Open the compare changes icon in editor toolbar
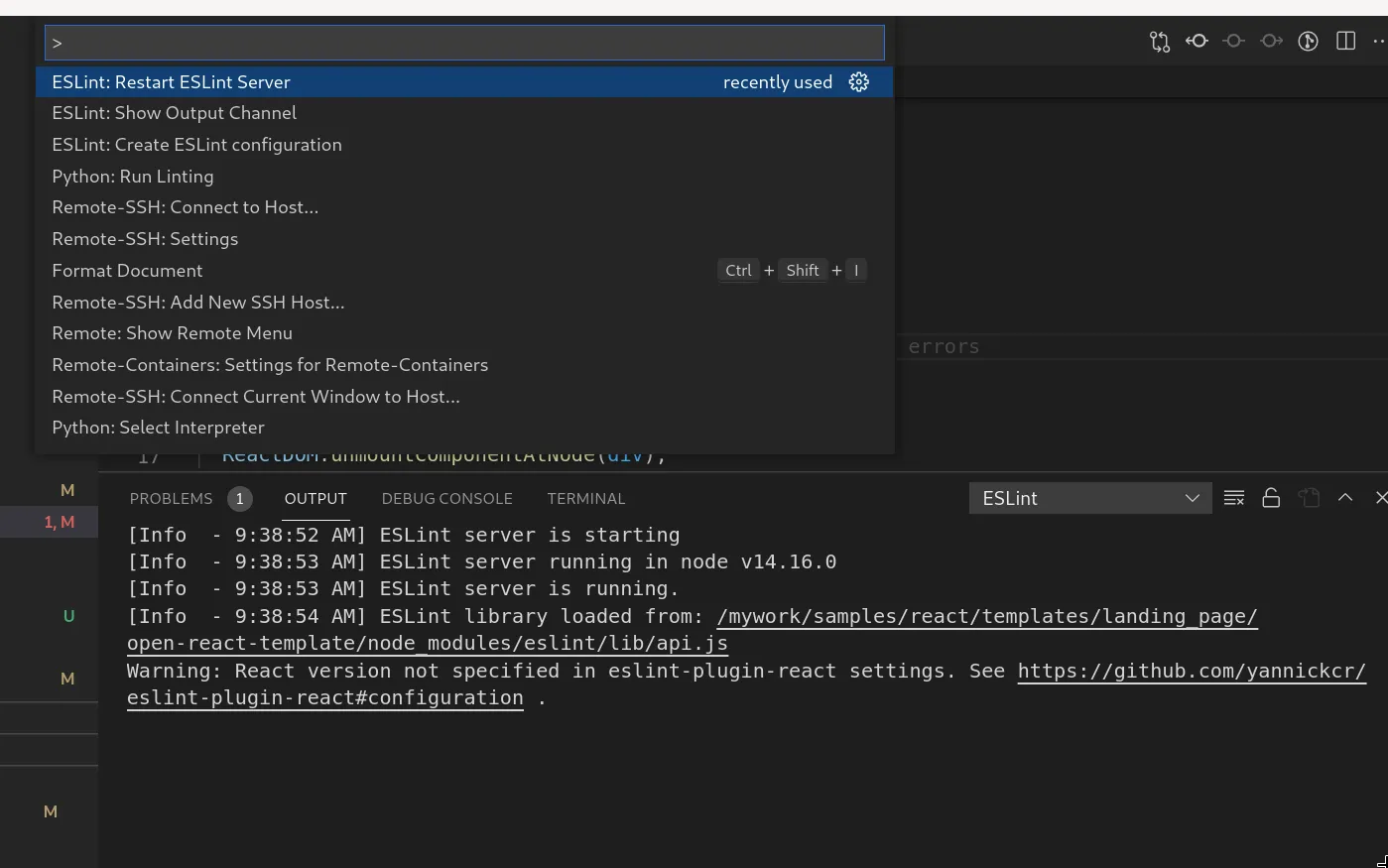This screenshot has width=1388, height=868. 1160,42
